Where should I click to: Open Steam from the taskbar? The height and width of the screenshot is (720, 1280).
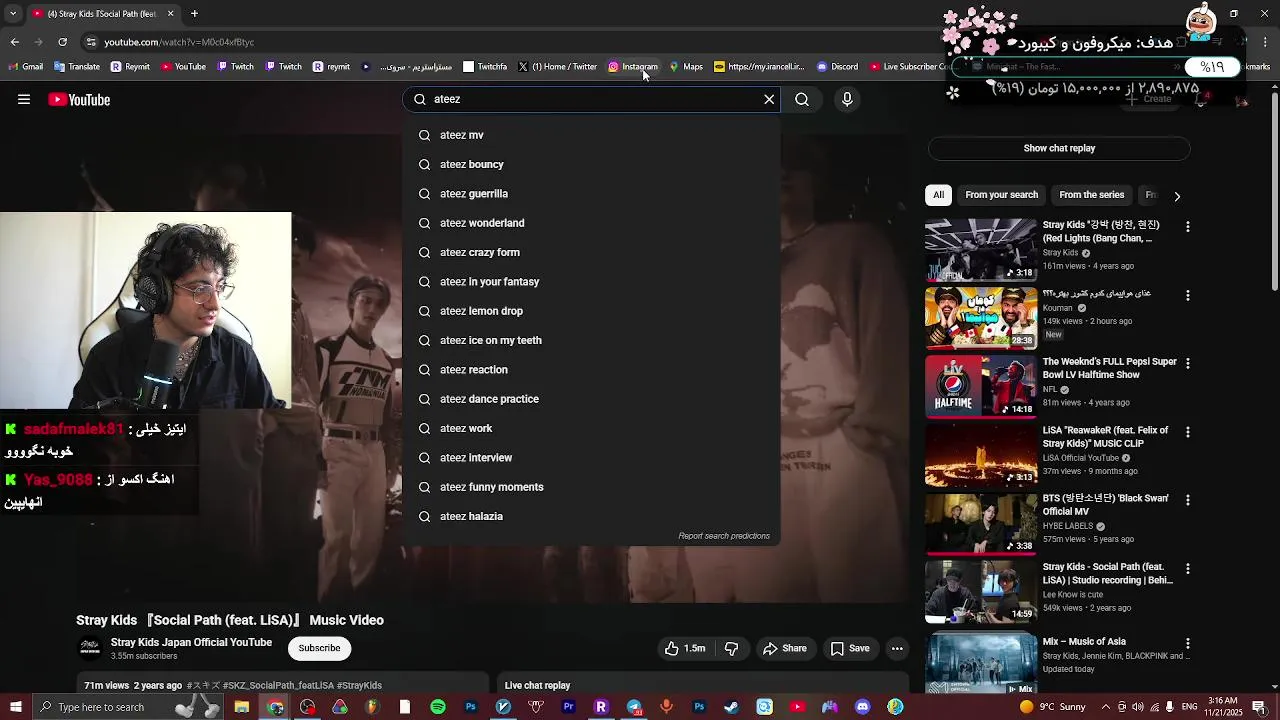point(732,707)
